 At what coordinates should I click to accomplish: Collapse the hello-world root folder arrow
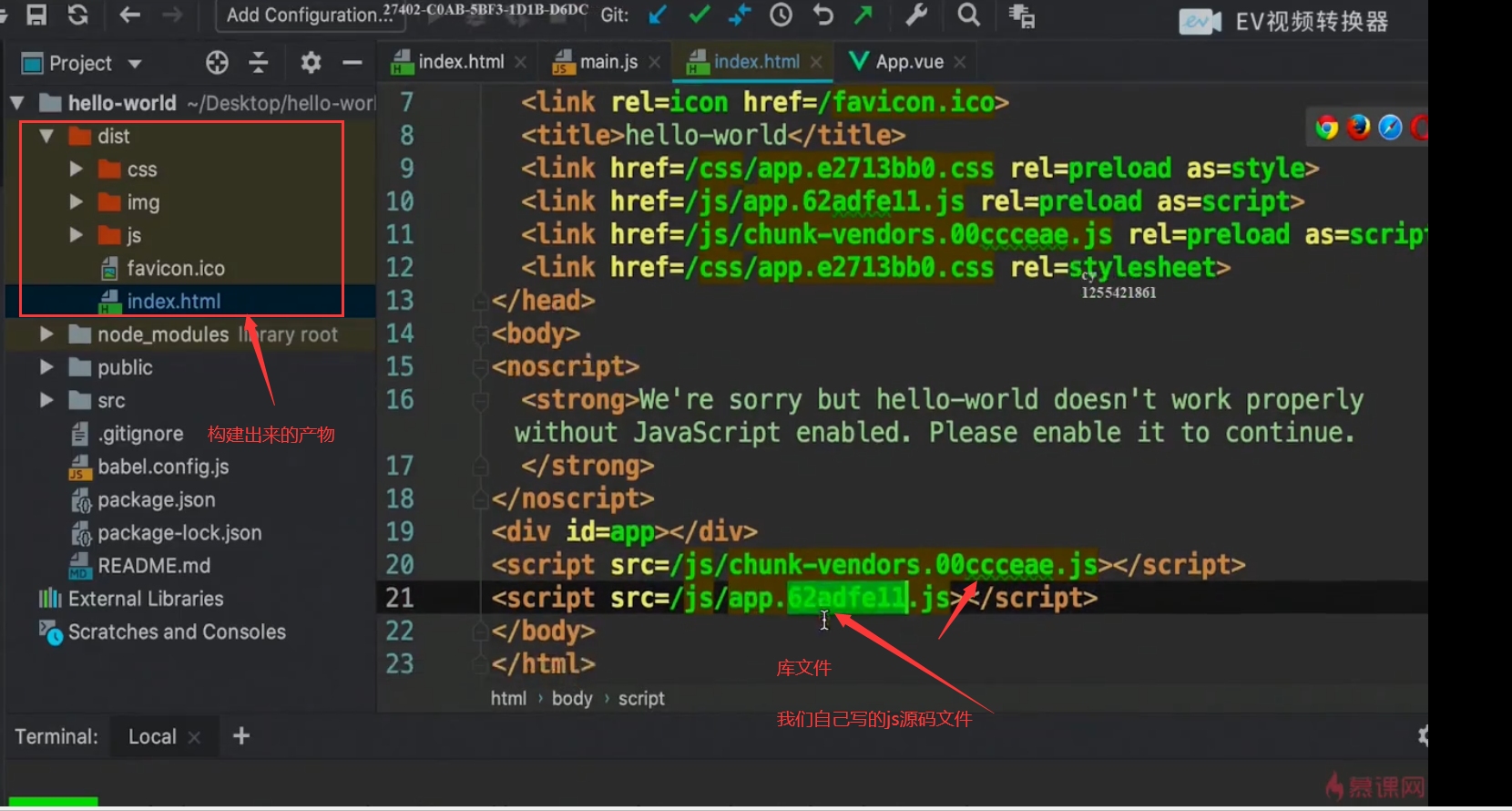coord(17,103)
